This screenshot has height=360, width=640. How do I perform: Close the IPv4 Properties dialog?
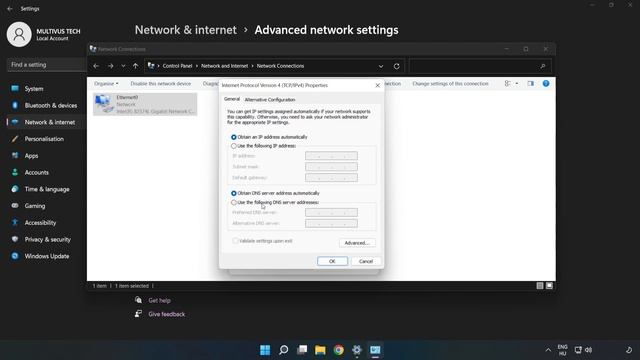click(378, 85)
